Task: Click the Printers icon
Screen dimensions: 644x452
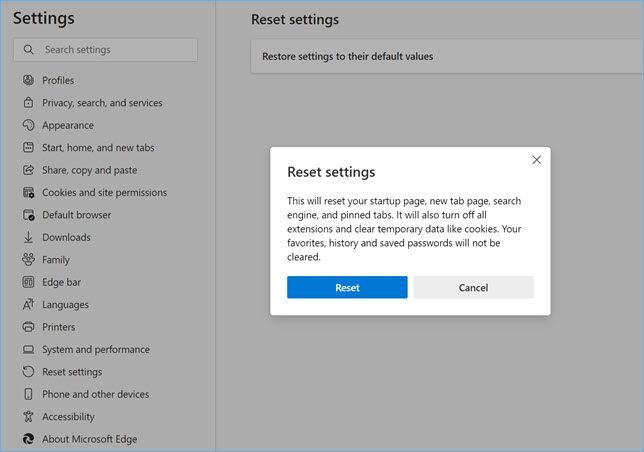Action: [28, 327]
